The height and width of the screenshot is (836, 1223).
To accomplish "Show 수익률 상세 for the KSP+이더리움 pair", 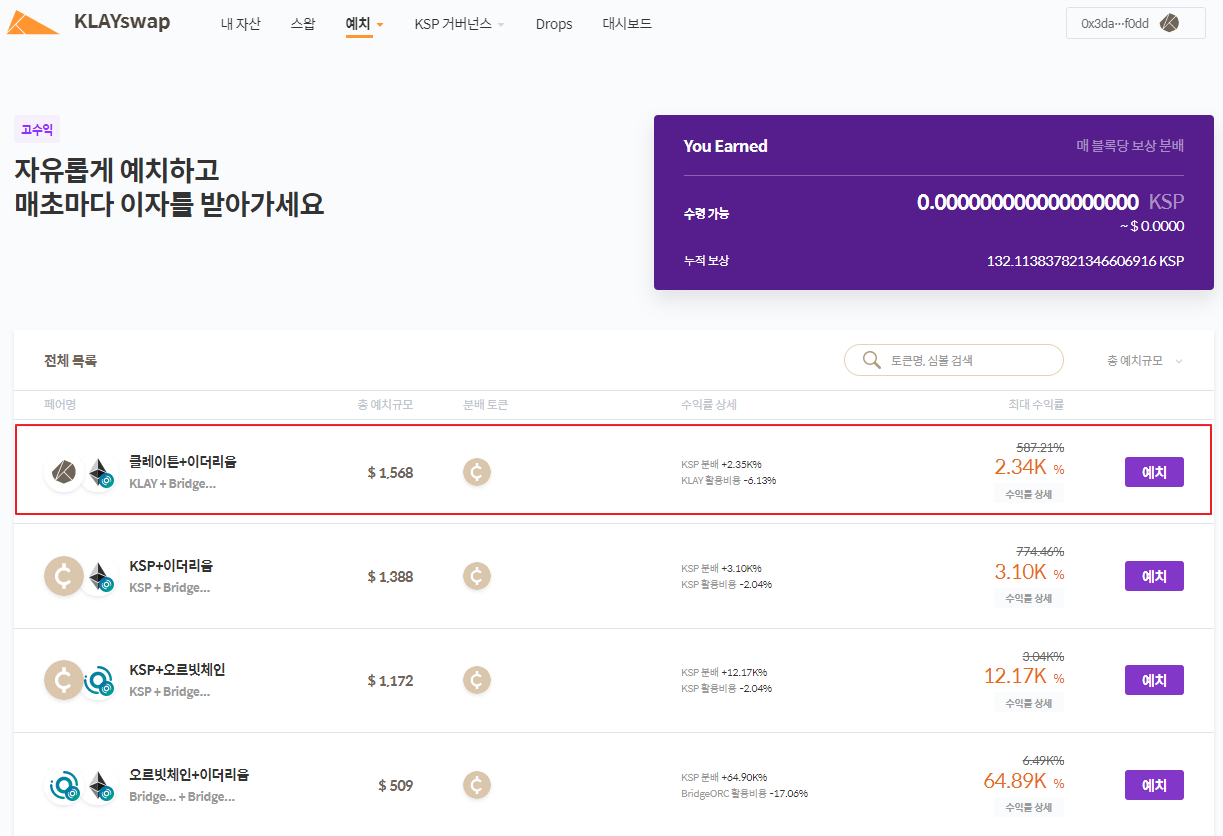I will coord(1028,598).
